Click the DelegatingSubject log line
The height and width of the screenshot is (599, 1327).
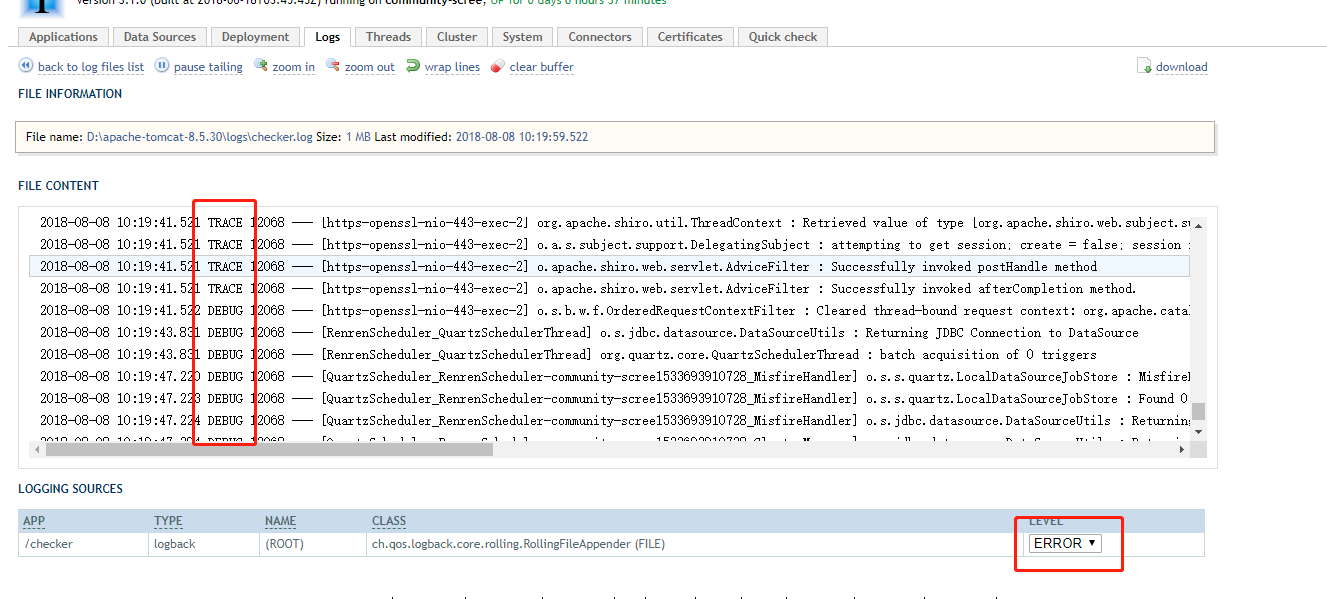pos(610,245)
